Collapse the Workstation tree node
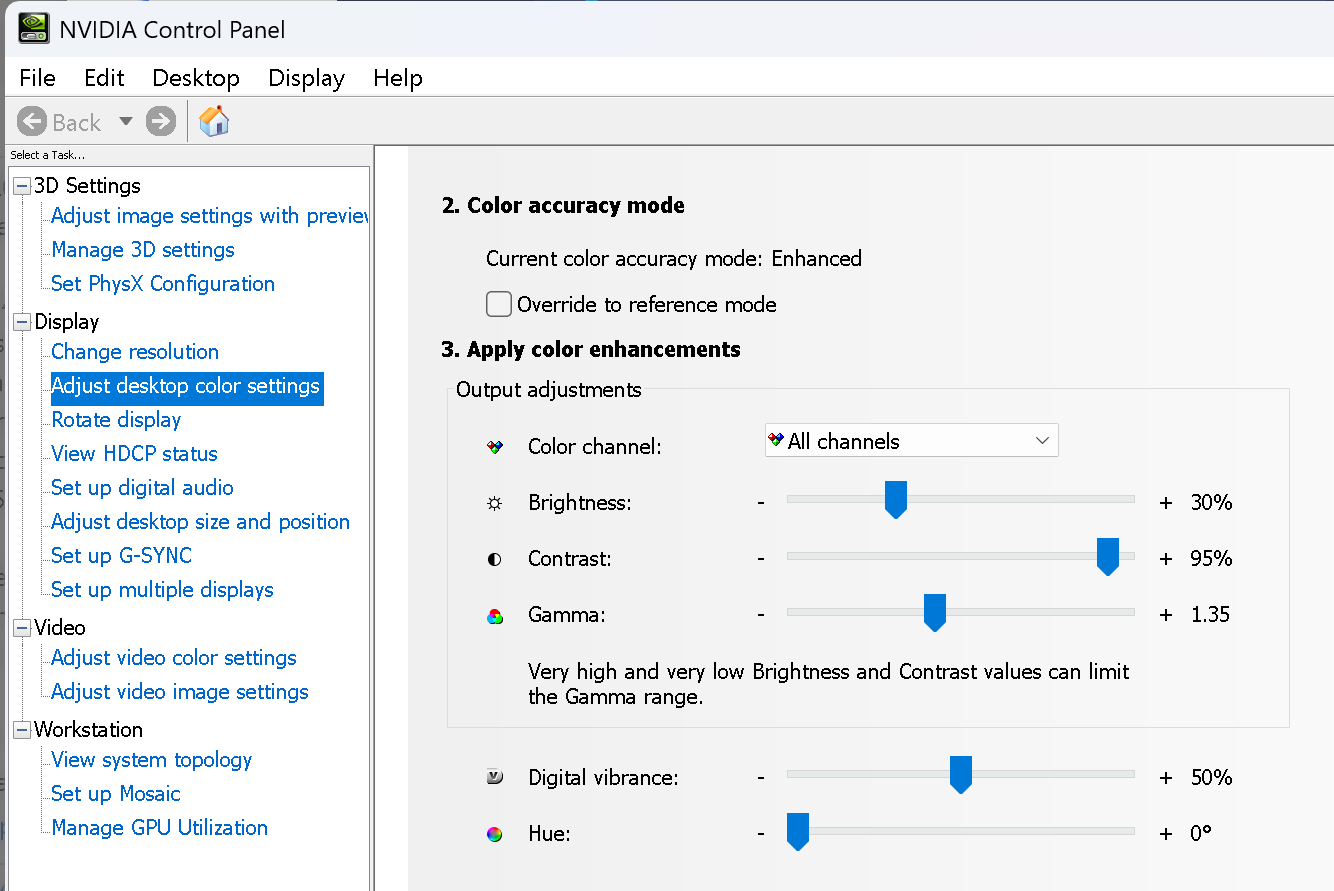The image size is (1334, 891). coord(22,730)
